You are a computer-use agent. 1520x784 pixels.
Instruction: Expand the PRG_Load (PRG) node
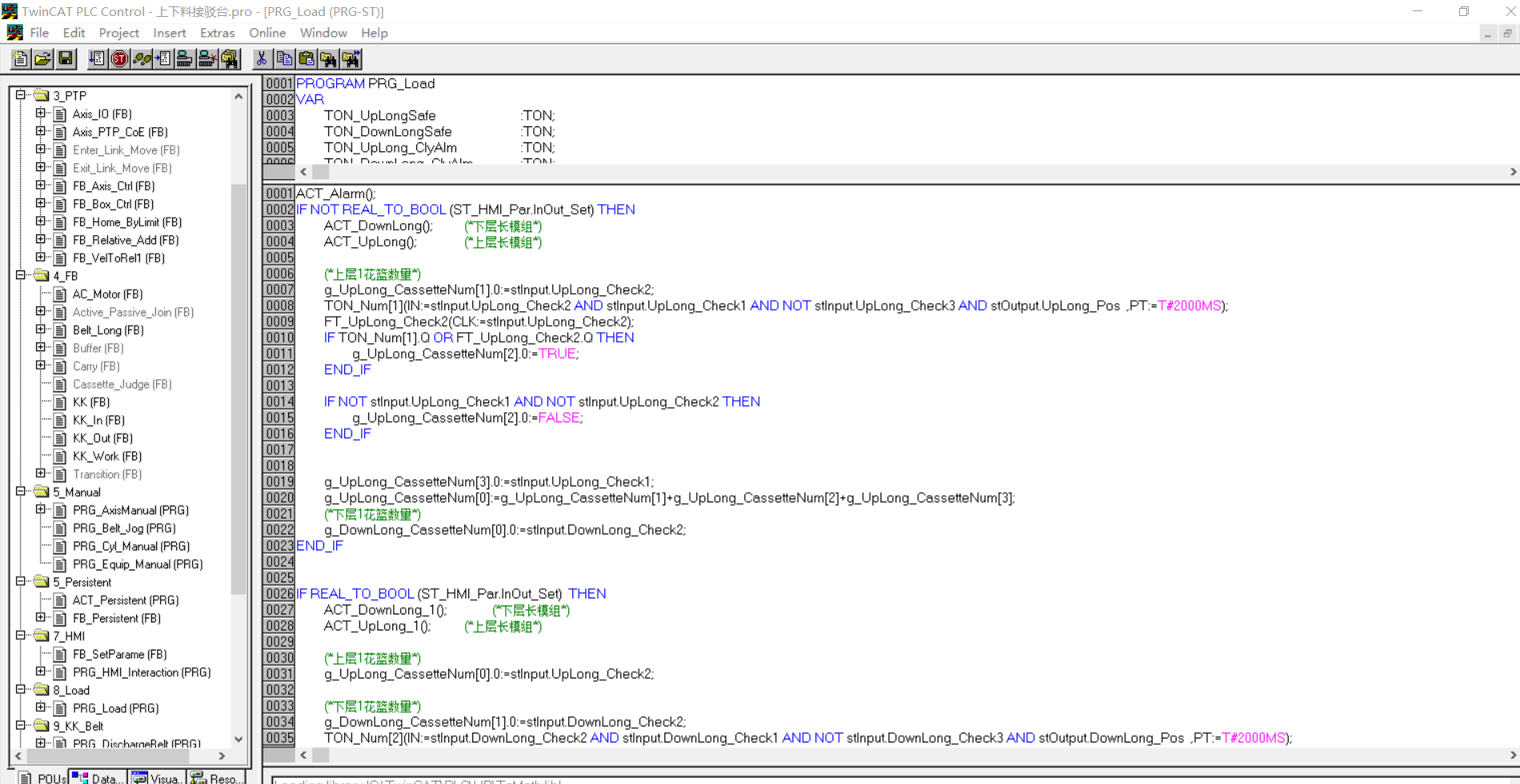pos(41,707)
